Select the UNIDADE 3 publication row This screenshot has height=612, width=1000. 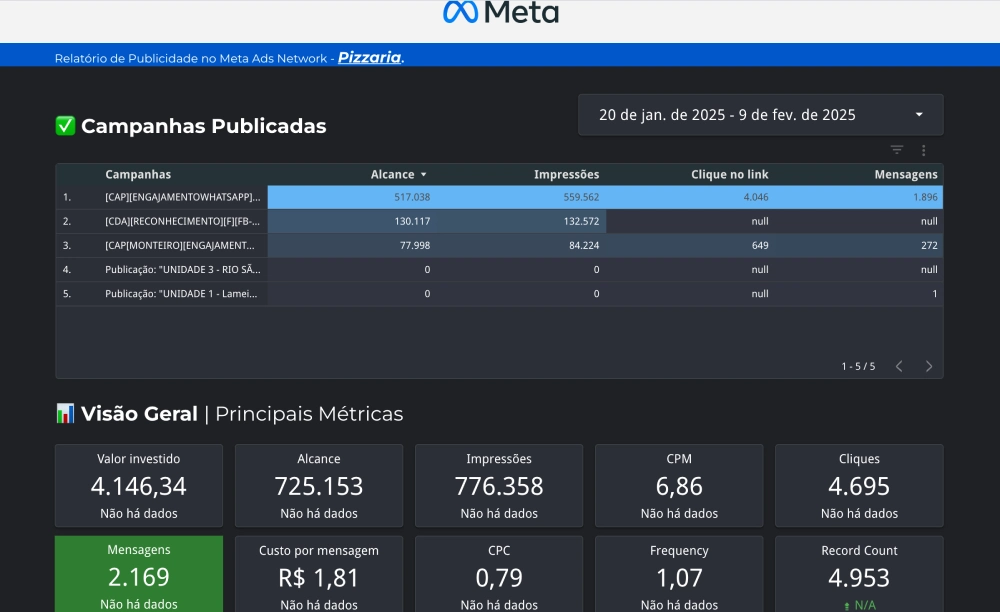click(182, 270)
